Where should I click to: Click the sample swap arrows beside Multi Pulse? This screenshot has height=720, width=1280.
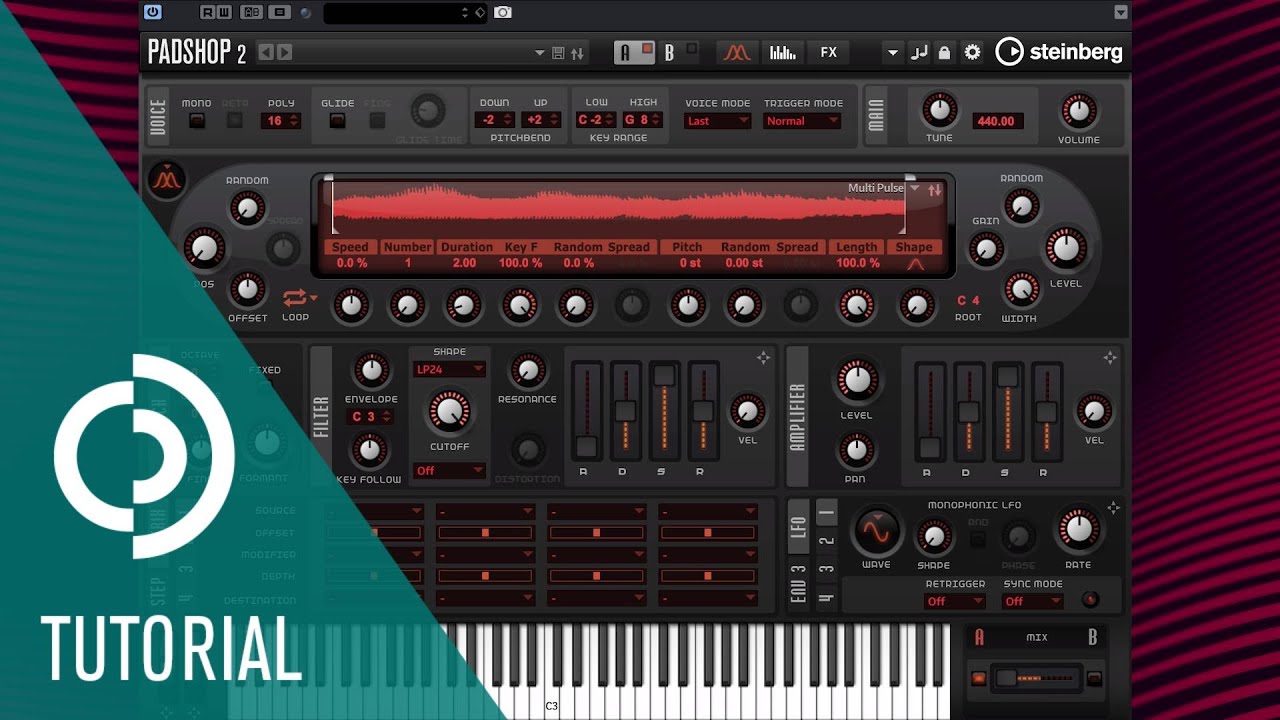click(x=934, y=189)
